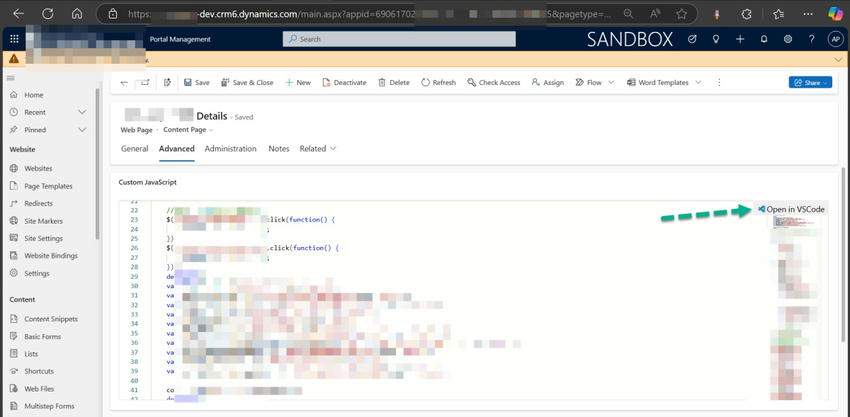Expand the Flow dropdown arrow
850x417 pixels.
click(x=611, y=82)
